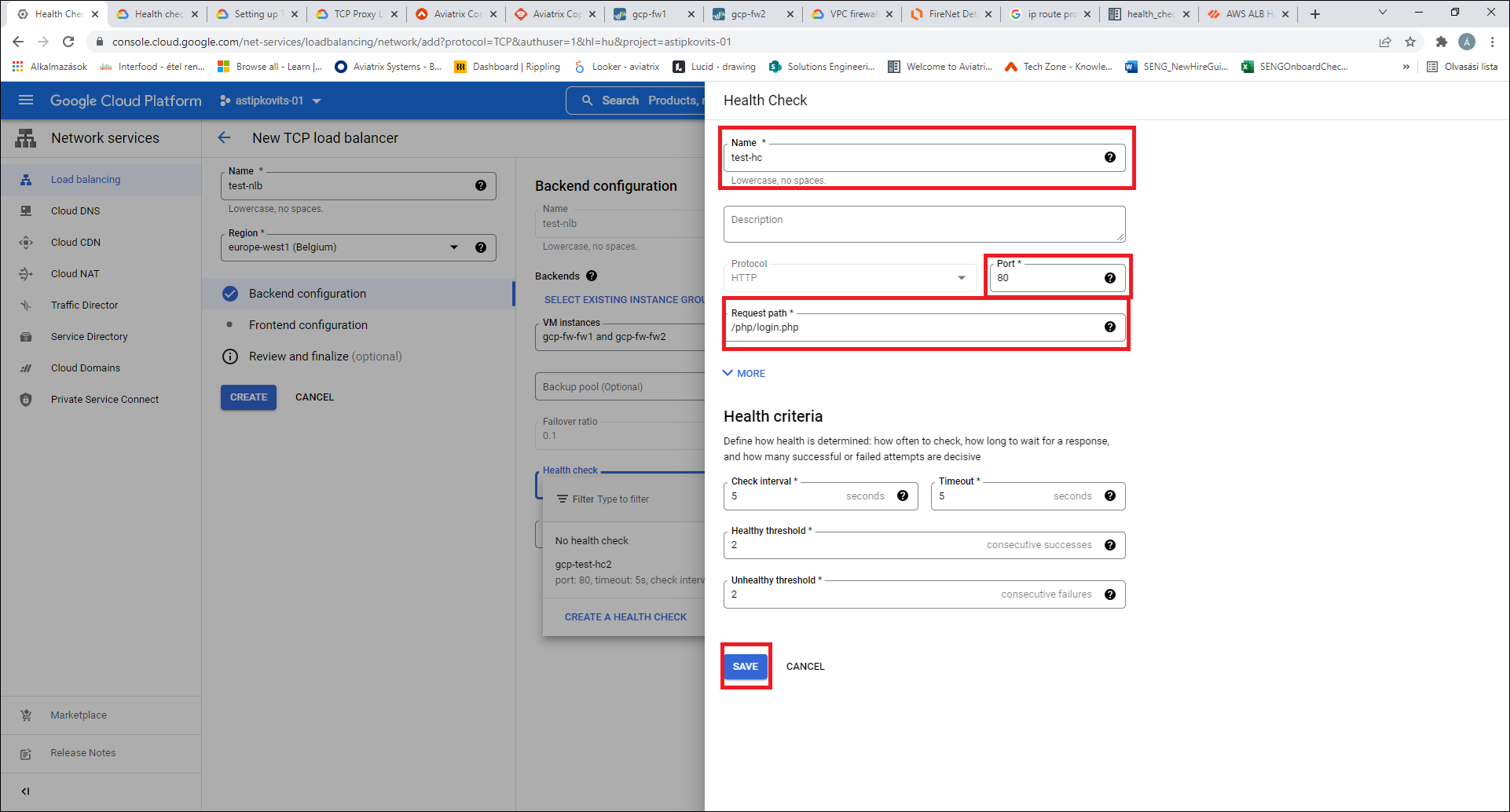Image resolution: width=1510 pixels, height=812 pixels.
Task: Open the navigation hamburger menu
Action: click(26, 101)
